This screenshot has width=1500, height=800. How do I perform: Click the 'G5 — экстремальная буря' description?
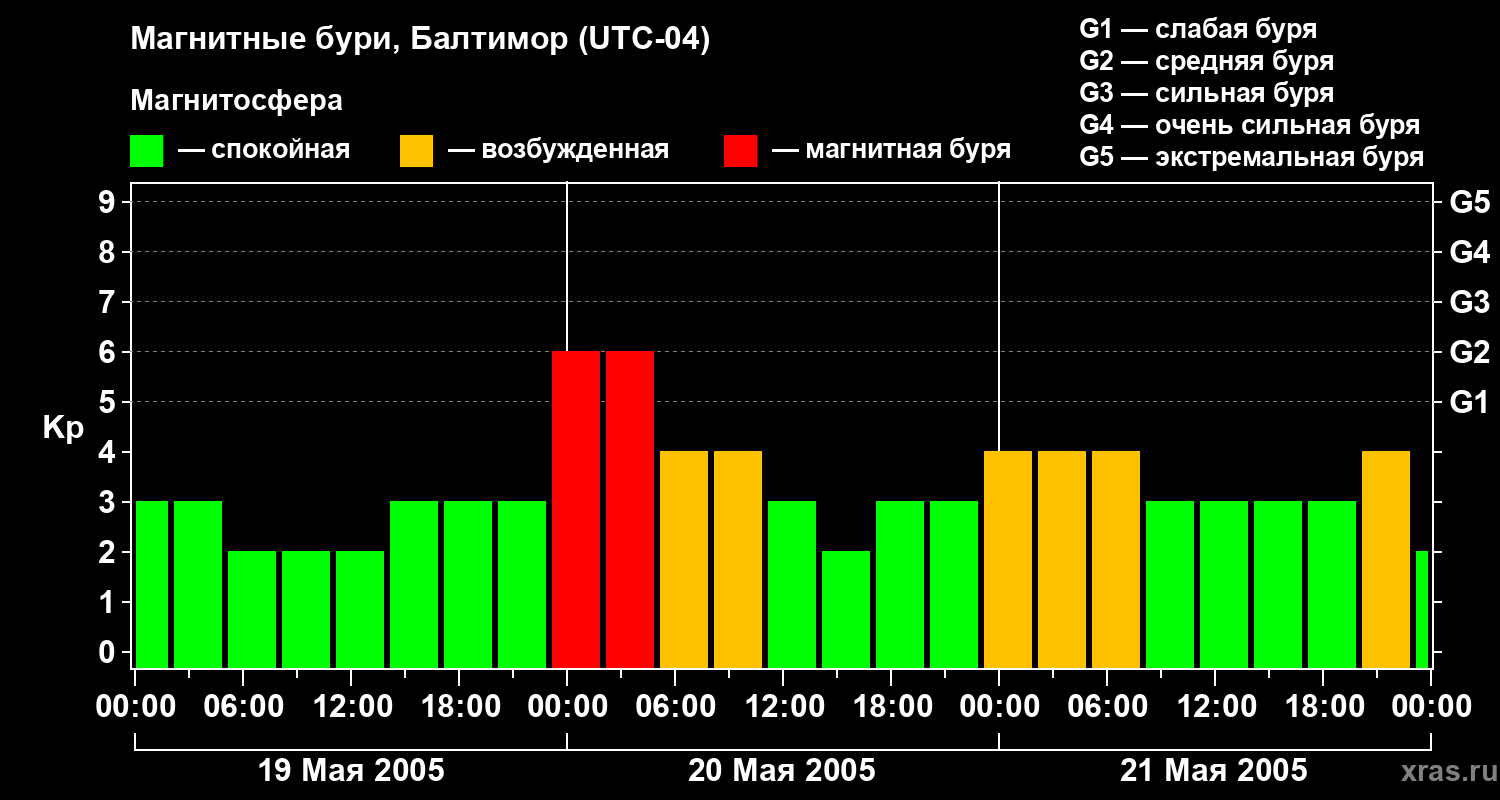coord(1251,157)
